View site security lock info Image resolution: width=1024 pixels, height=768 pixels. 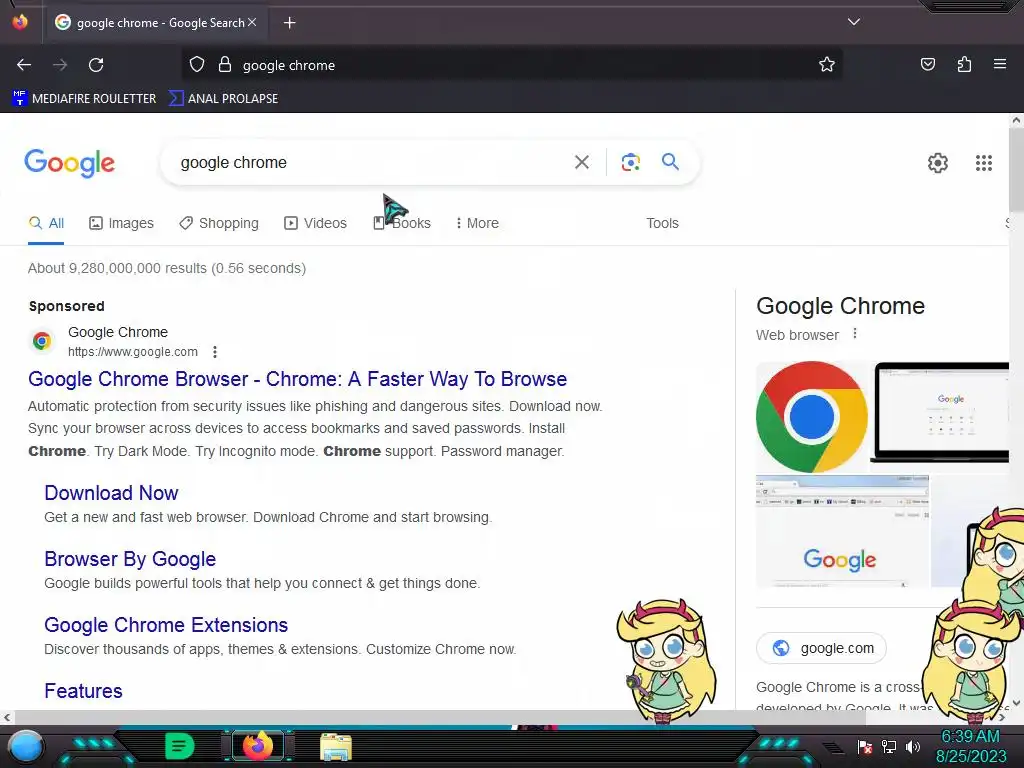225,65
